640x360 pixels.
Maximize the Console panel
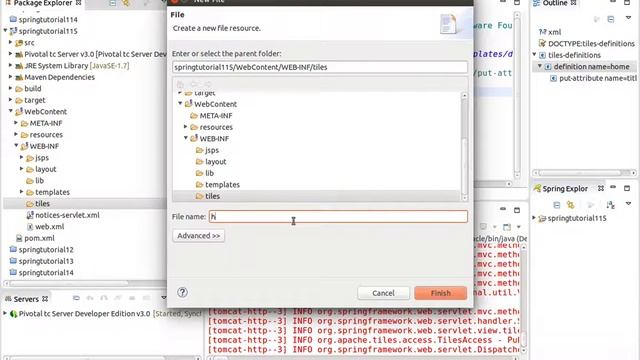[x=517, y=210]
